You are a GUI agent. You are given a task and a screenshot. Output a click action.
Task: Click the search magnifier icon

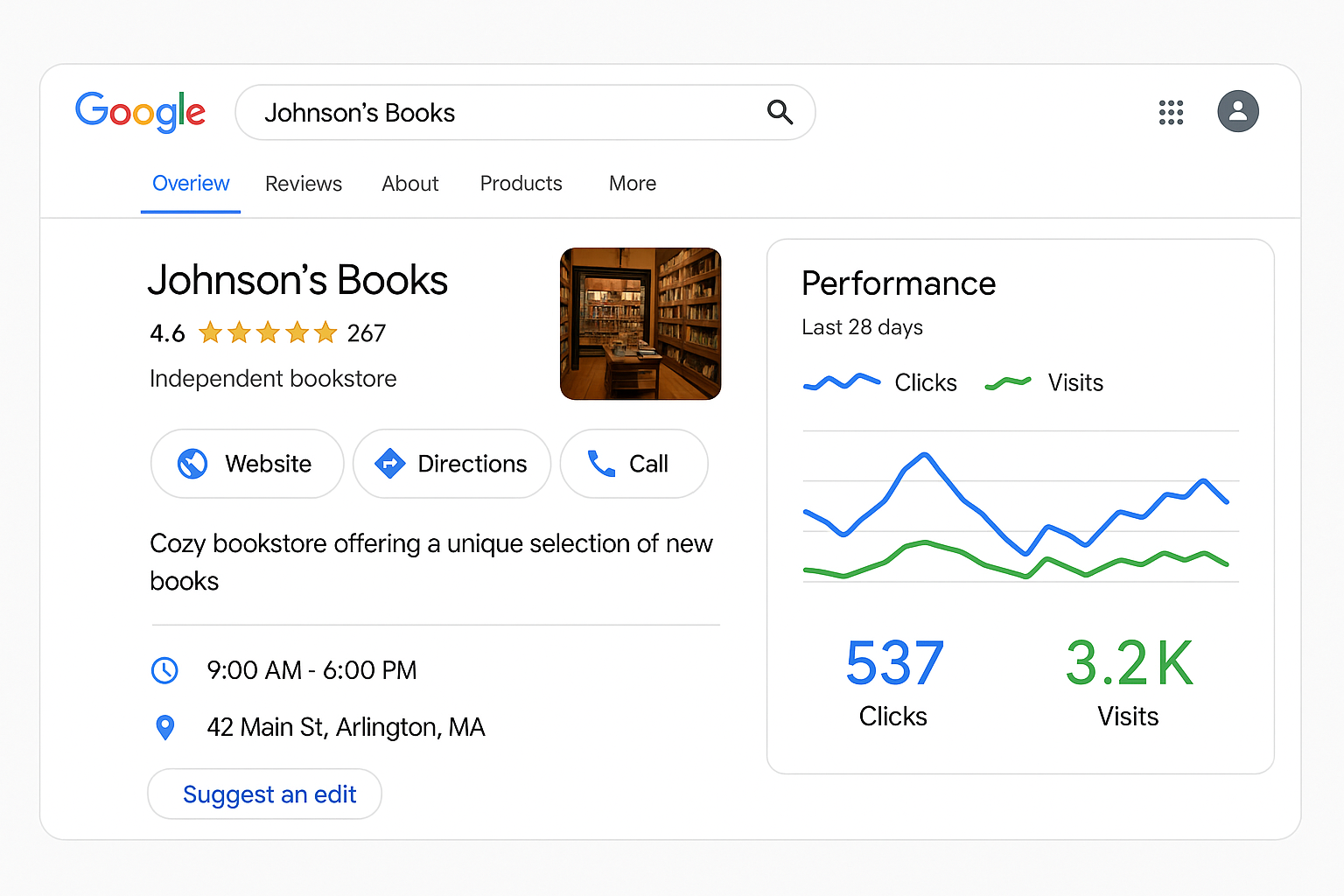(780, 112)
